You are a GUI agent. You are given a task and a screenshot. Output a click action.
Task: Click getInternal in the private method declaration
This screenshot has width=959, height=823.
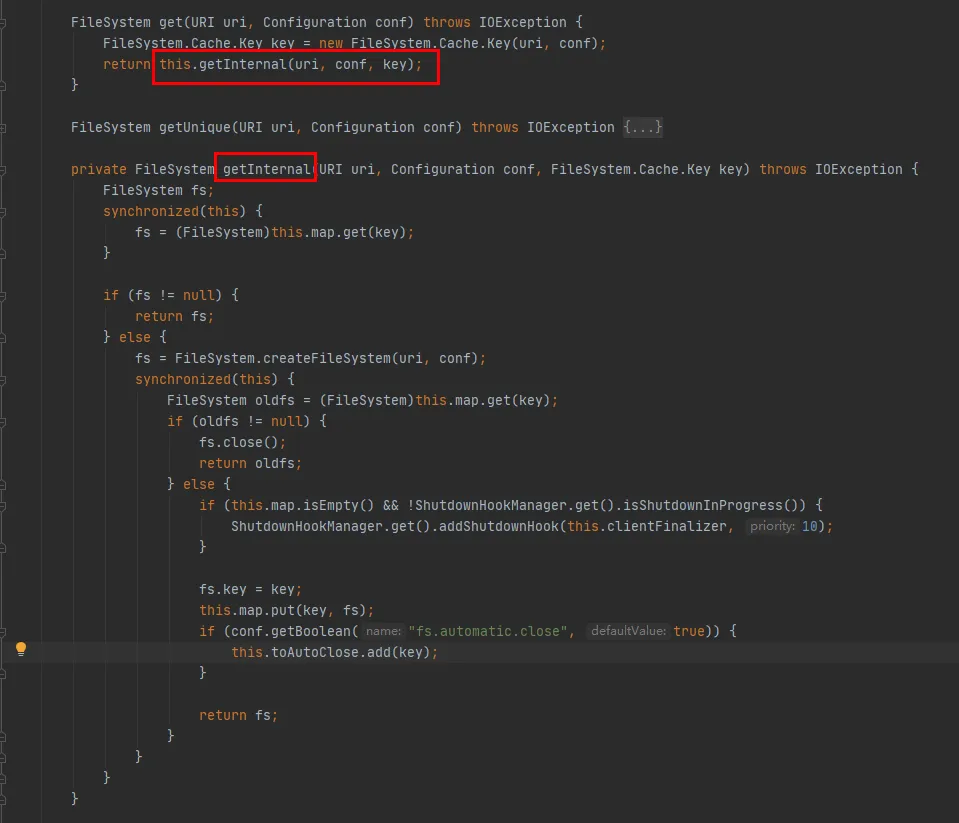[267, 169]
